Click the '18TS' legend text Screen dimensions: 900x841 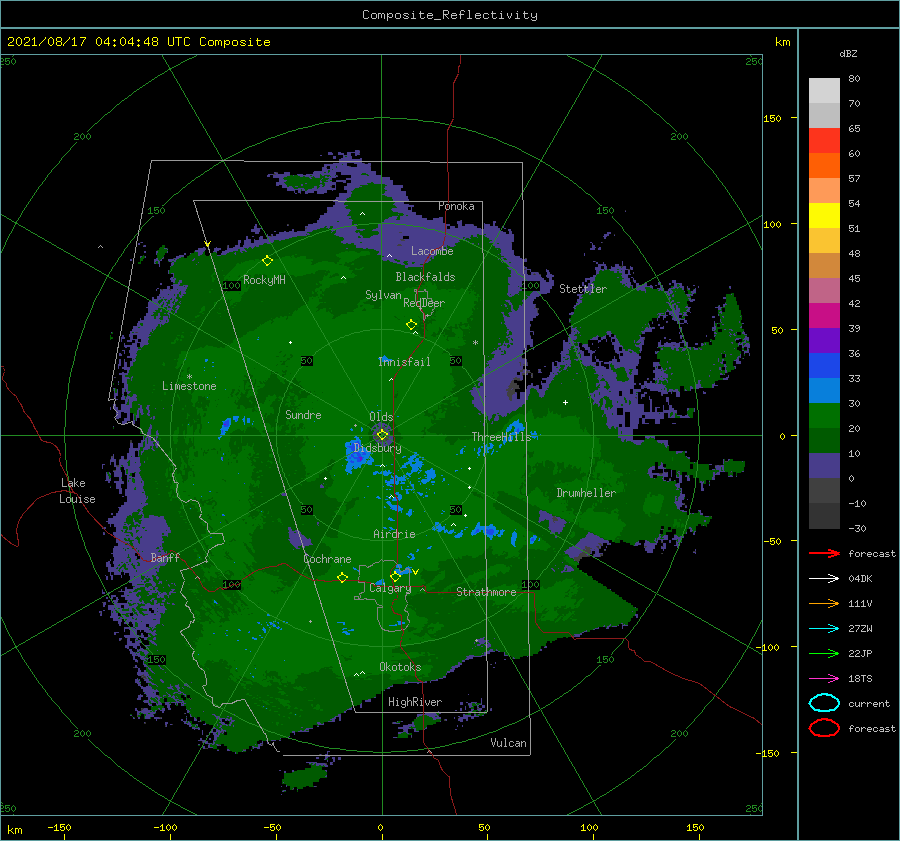pyautogui.click(x=860, y=679)
